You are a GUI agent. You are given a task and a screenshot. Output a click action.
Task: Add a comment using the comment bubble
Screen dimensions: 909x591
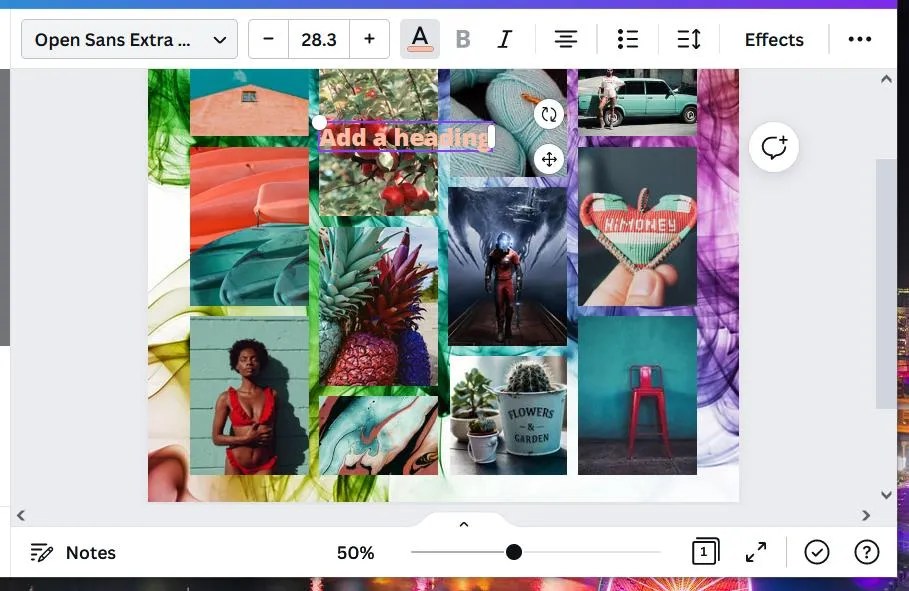pyautogui.click(x=774, y=147)
